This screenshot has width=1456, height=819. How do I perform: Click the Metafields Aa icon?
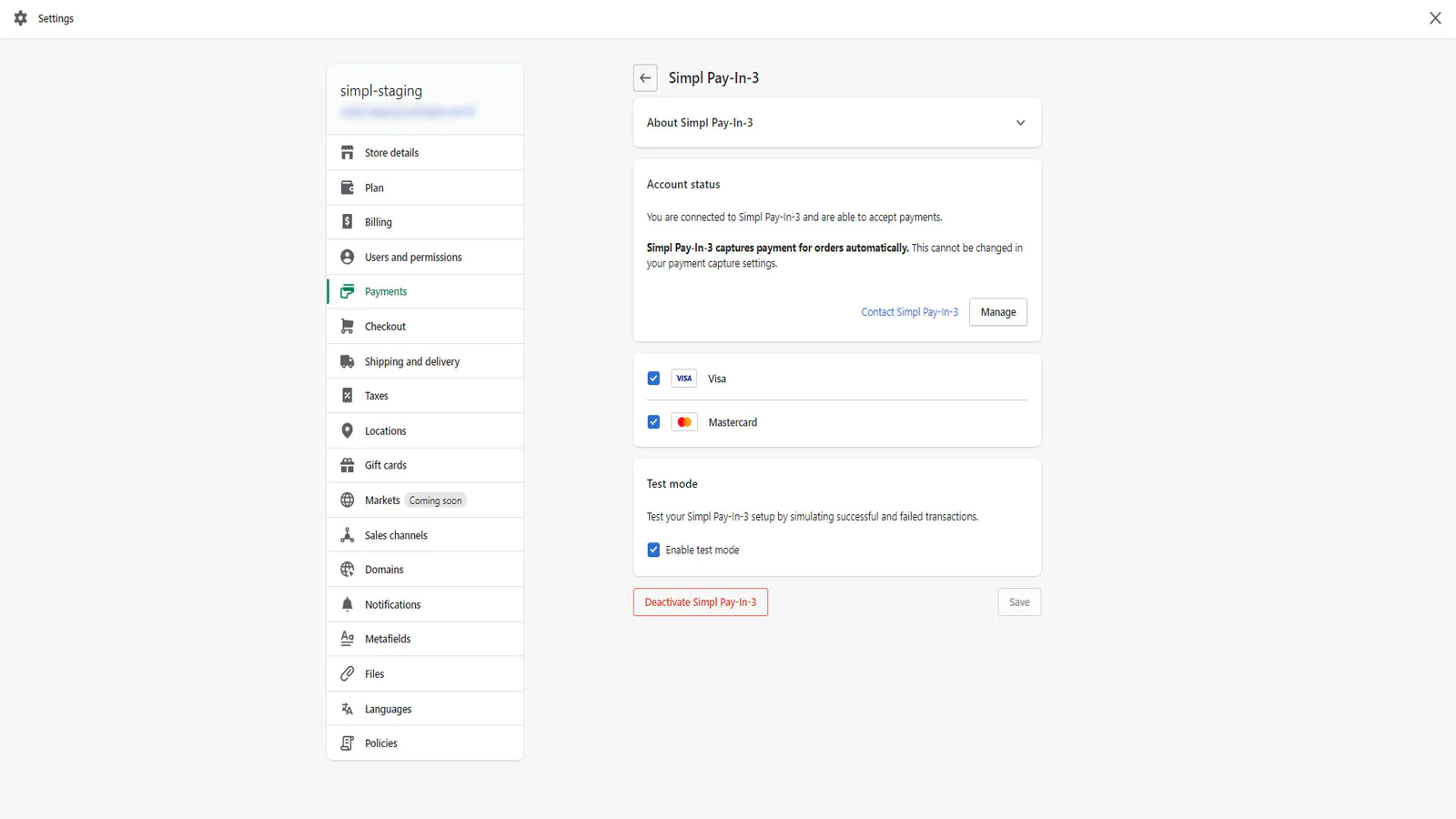tap(347, 639)
